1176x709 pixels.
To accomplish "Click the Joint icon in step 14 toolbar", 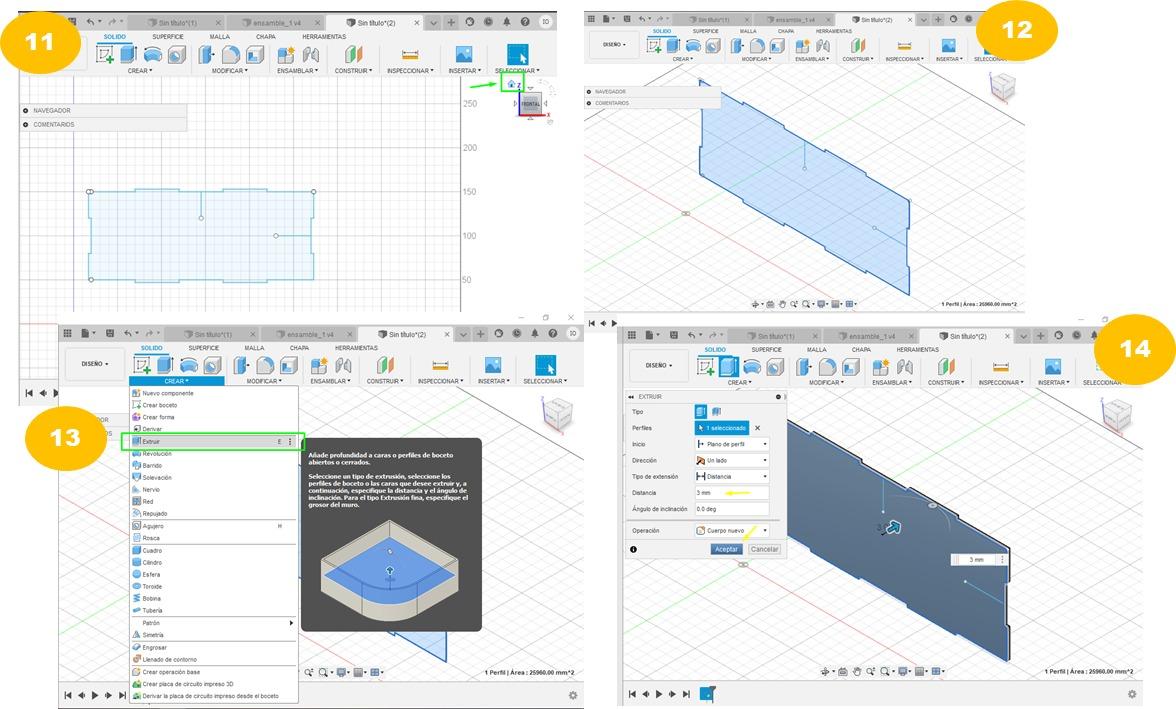I will click(905, 367).
